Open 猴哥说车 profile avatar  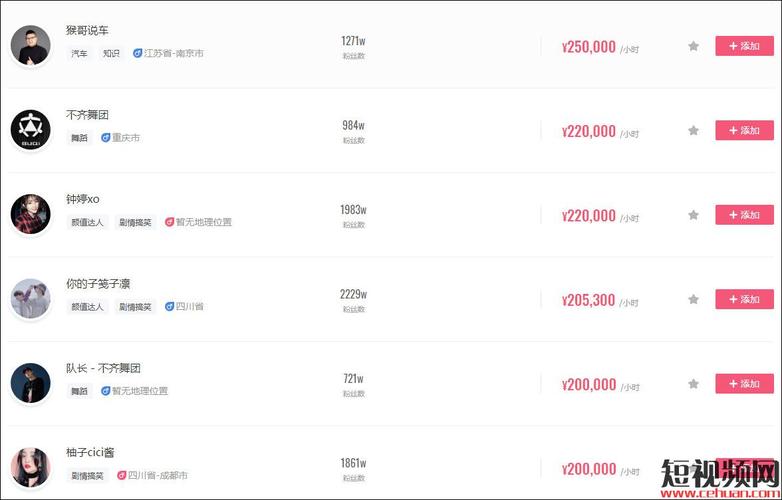(x=30, y=45)
